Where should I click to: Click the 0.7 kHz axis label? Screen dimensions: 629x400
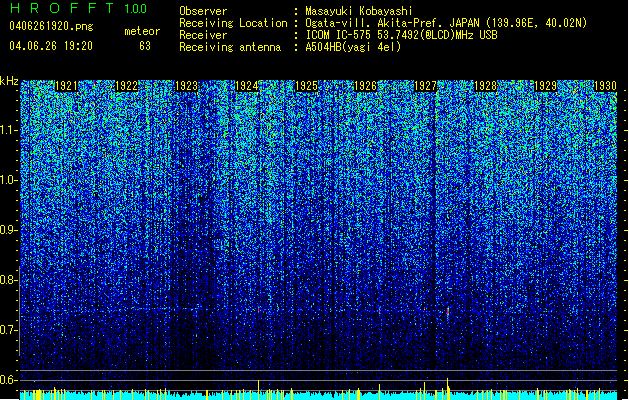(8, 330)
